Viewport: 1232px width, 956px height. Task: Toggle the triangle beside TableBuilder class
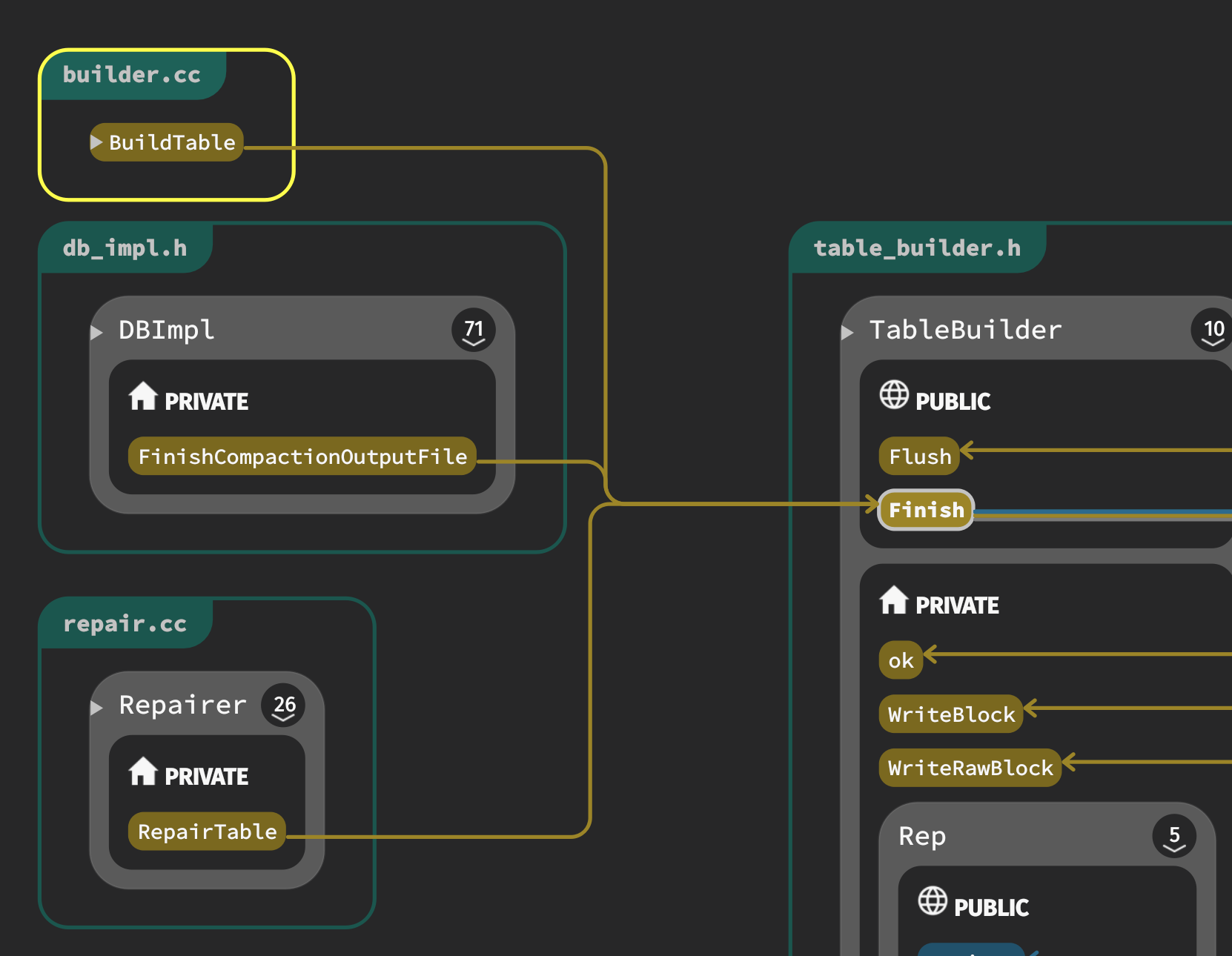(847, 332)
